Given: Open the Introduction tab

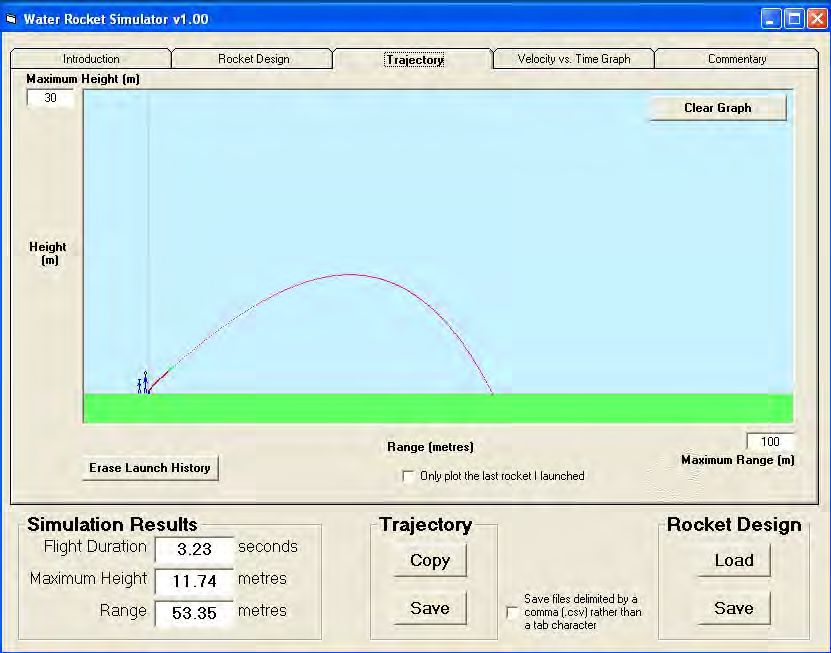Looking at the screenshot, I should click(x=91, y=59).
